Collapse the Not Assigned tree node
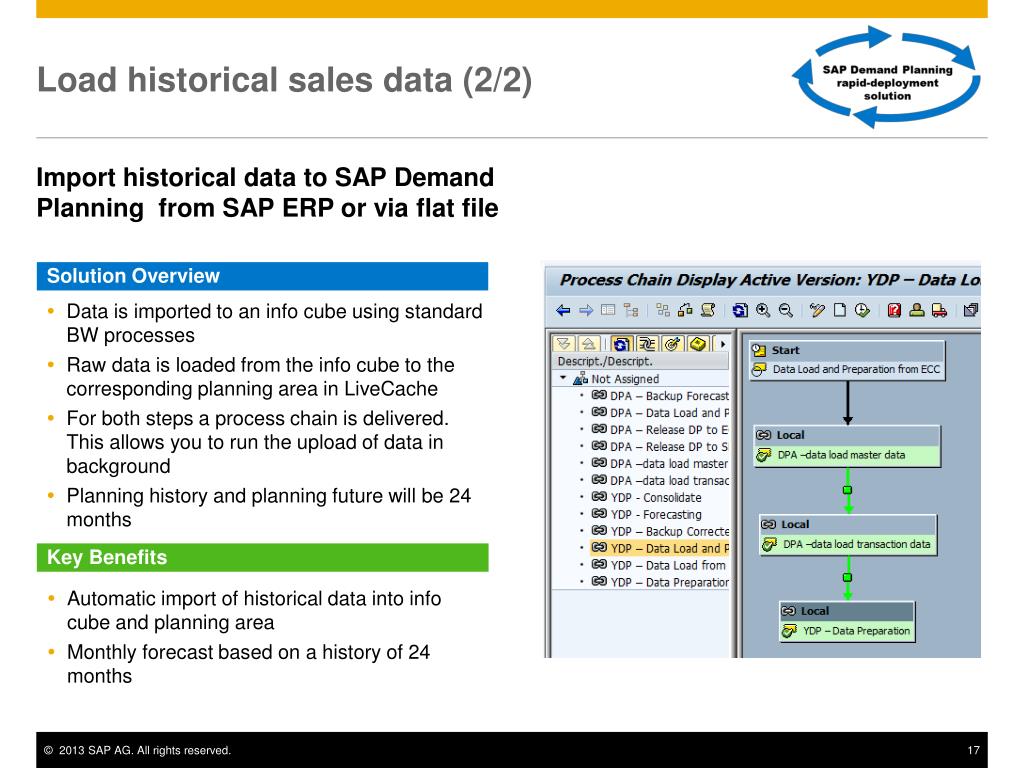Image resolution: width=1024 pixels, height=768 pixels. (x=563, y=378)
